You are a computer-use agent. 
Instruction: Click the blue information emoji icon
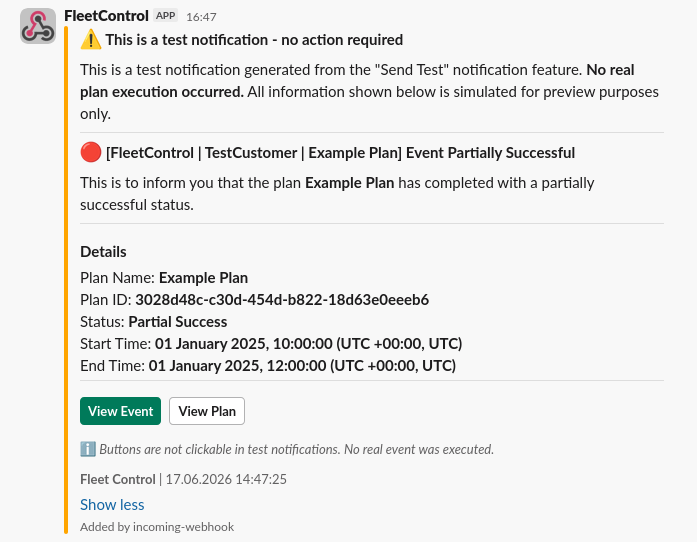tap(88, 449)
